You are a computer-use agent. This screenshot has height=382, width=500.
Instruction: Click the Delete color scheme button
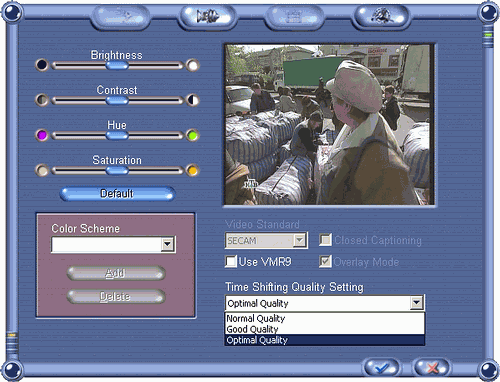tap(116, 296)
